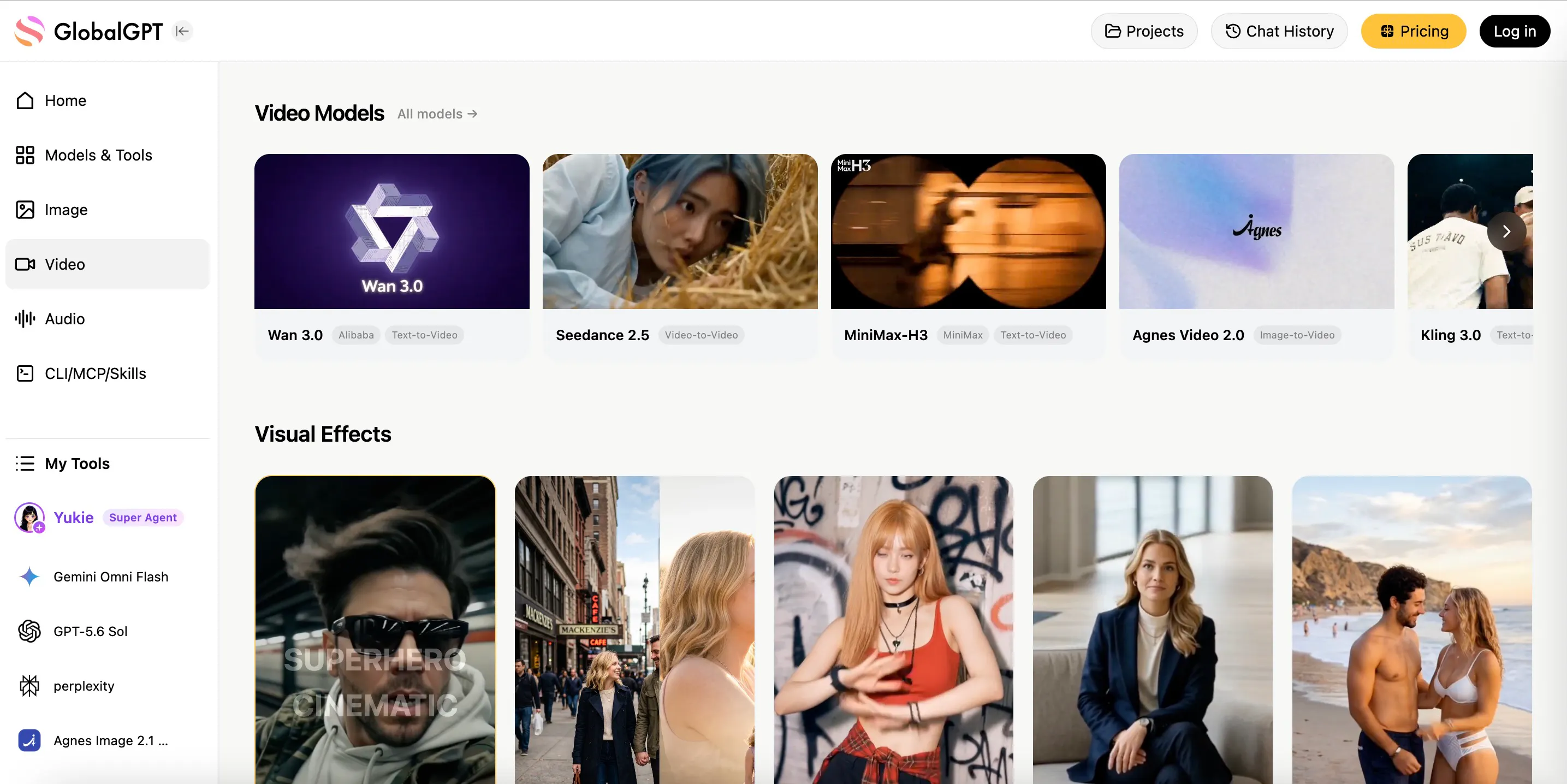Screen dimensions: 1567x784
Task: View Chat History
Action: pyautogui.click(x=1279, y=31)
